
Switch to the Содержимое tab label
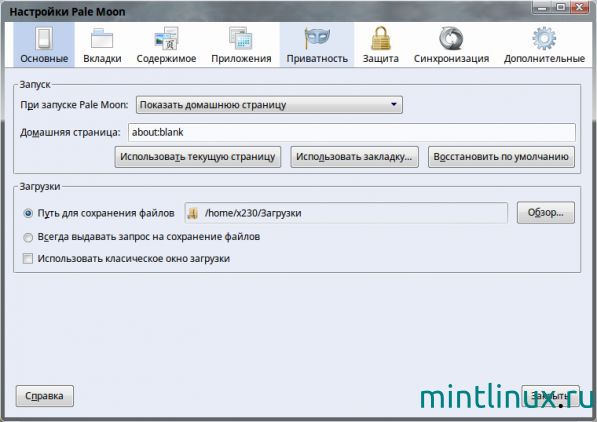pos(166,59)
